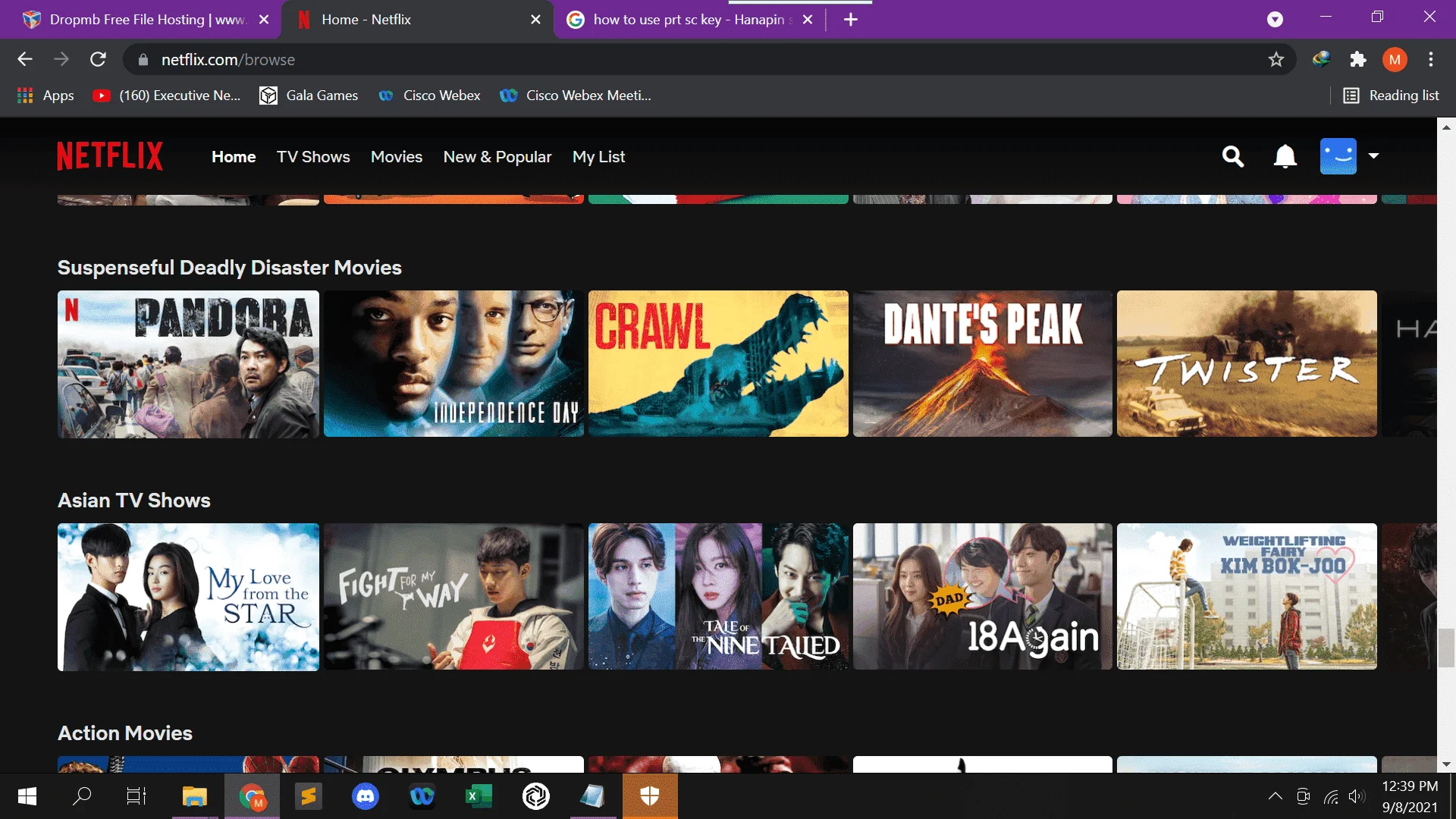This screenshot has width=1456, height=819.
Task: Open the Cisco Webex bookmark
Action: tap(429, 96)
